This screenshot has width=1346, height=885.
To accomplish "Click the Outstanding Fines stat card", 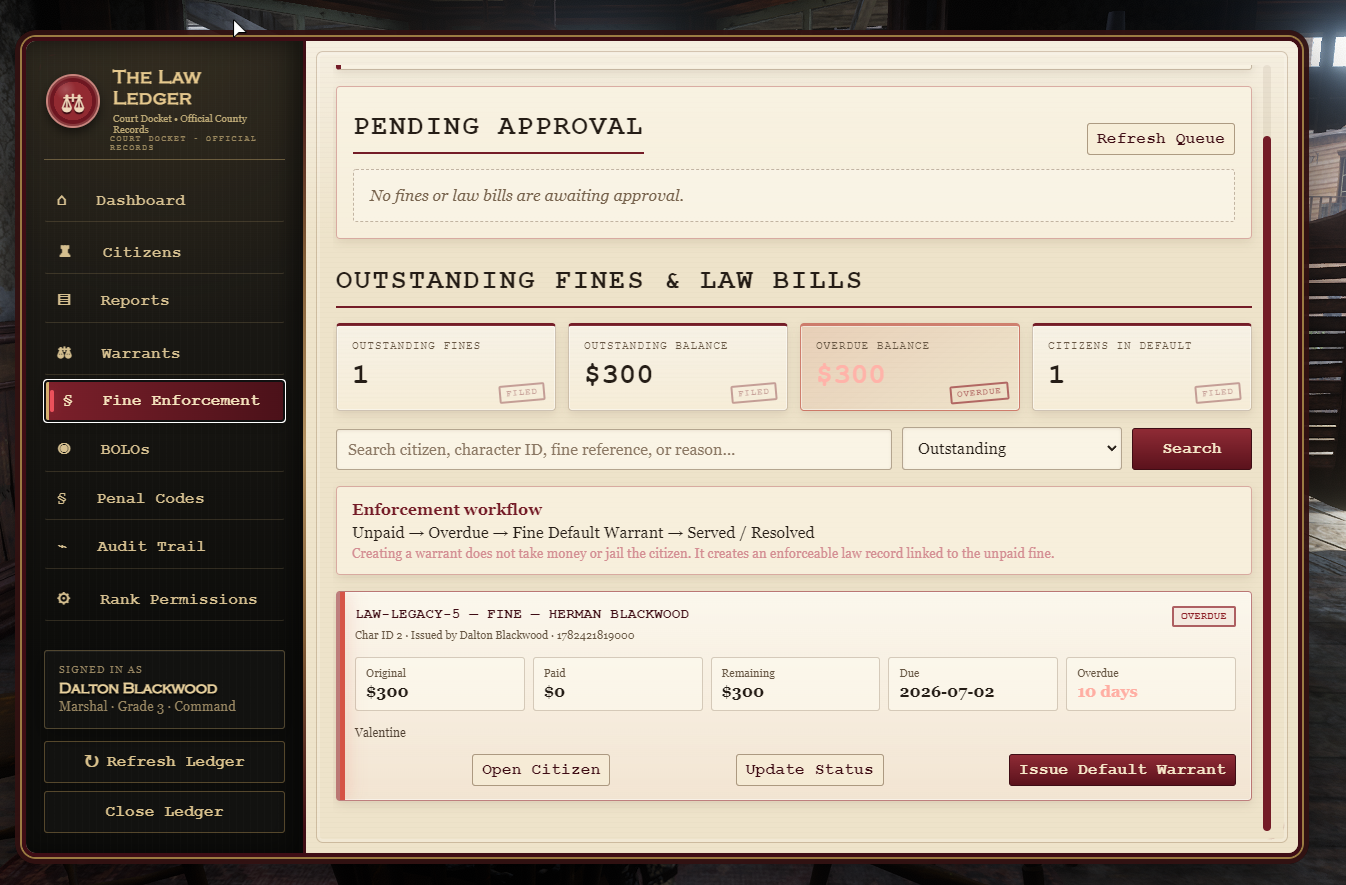I will pyautogui.click(x=446, y=367).
